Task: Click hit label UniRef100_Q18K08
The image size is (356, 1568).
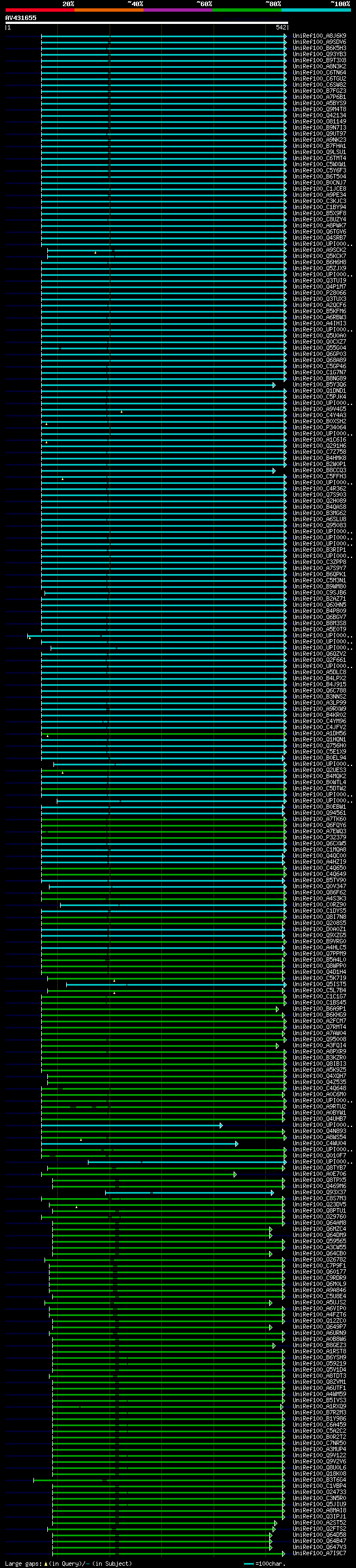Action: [319, 1473]
